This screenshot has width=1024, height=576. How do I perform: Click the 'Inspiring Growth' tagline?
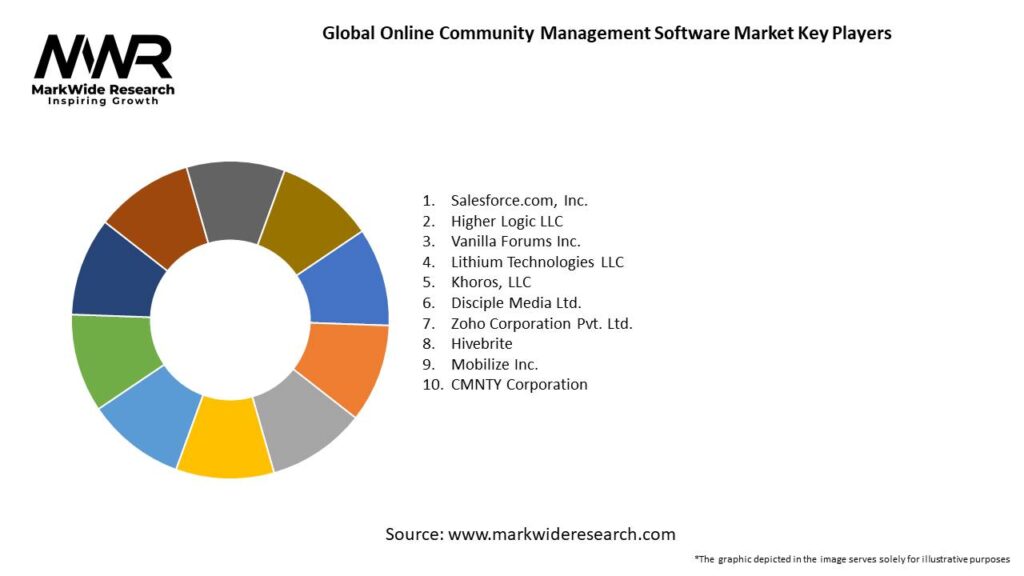tap(103, 101)
